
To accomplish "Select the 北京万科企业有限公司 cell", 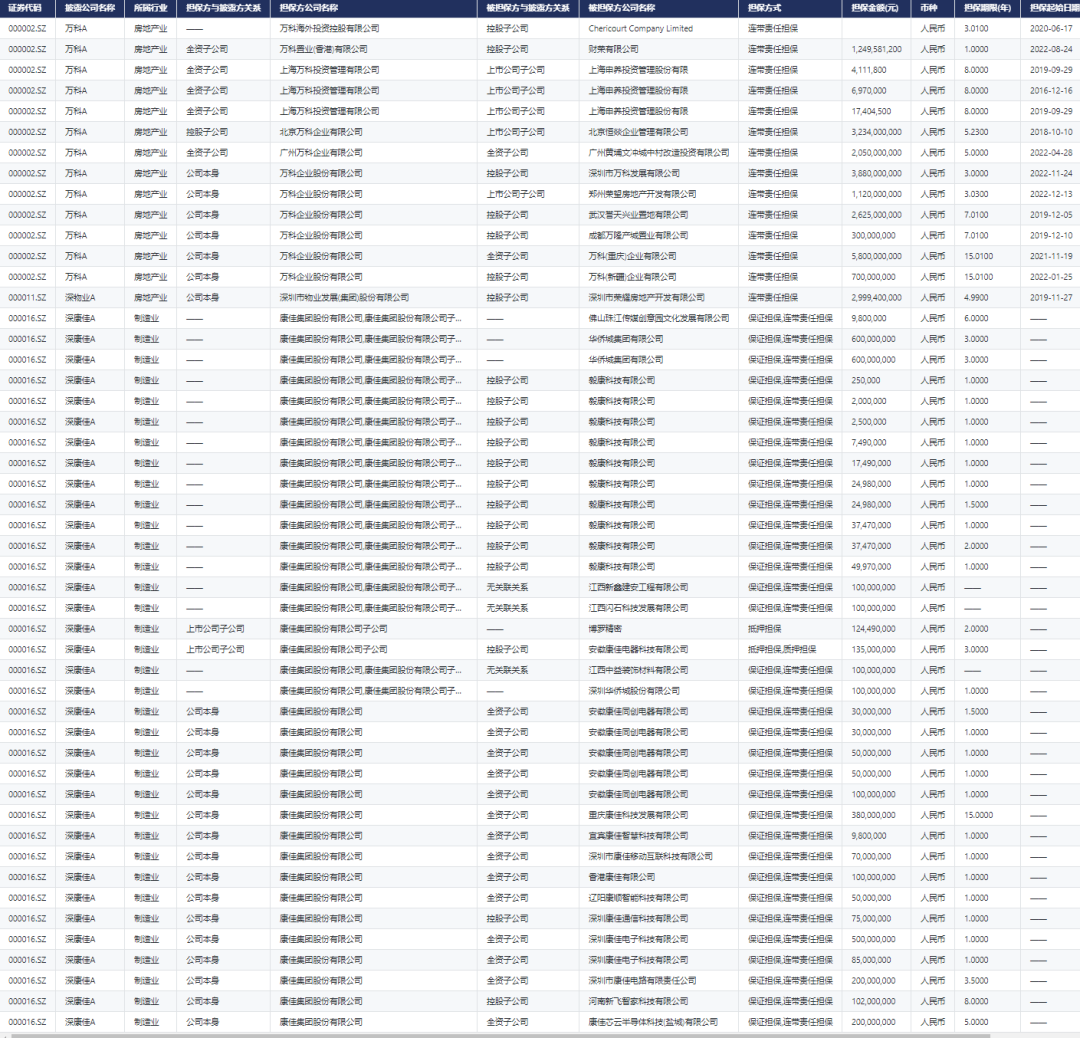I will [x=321, y=132].
